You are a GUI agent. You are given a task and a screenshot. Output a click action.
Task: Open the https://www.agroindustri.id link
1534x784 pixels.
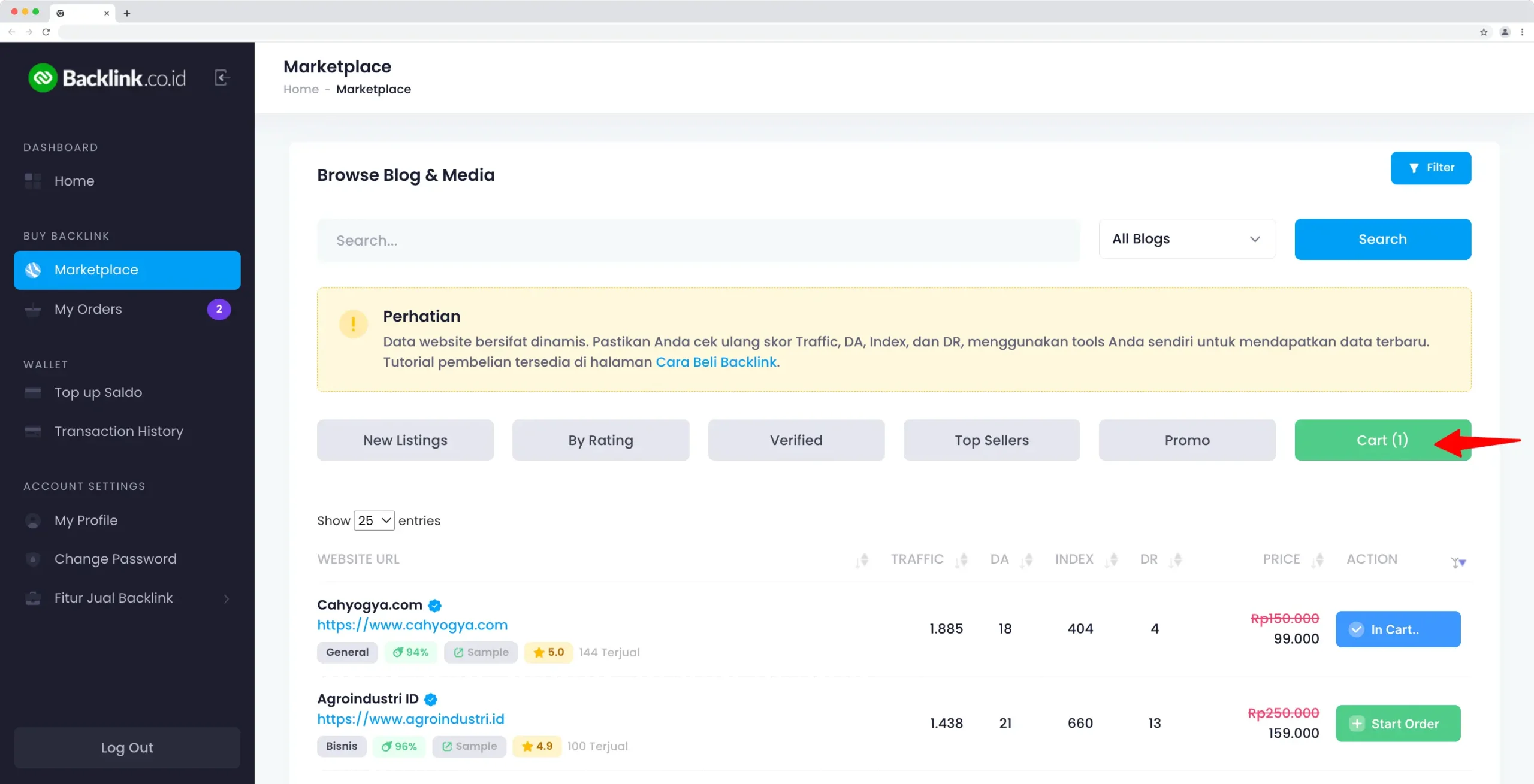(410, 719)
